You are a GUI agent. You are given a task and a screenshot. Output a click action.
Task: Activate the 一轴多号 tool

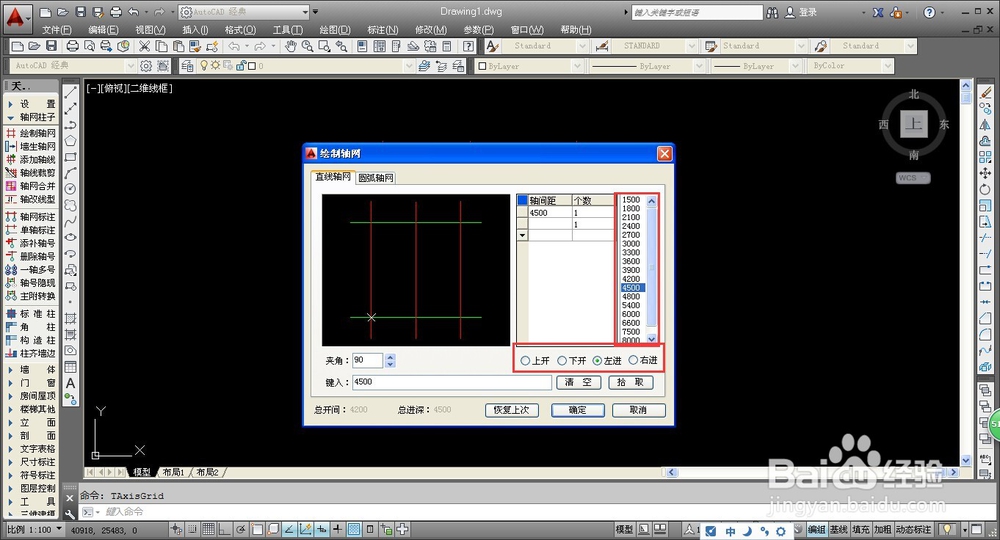point(31,270)
